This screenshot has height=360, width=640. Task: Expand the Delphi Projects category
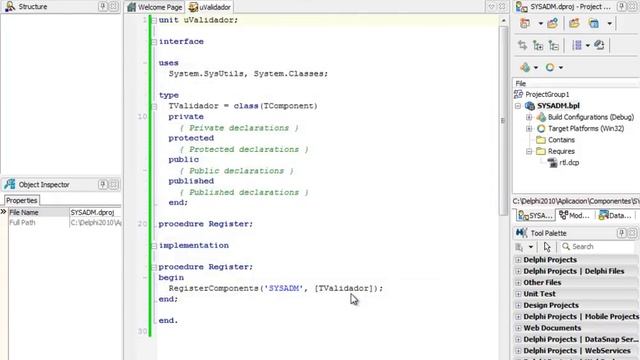(x=518, y=260)
